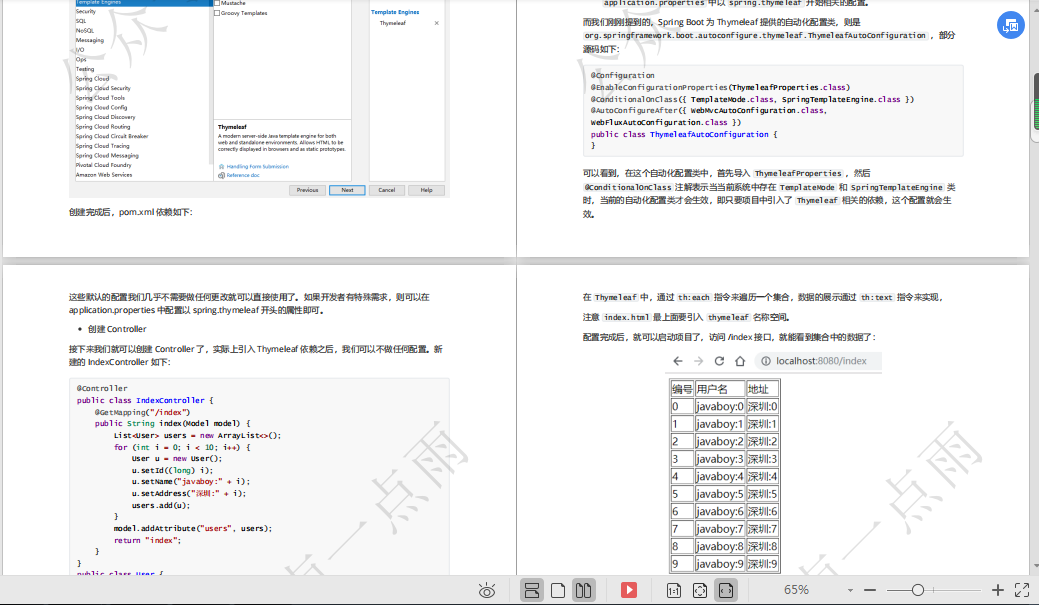Enter full screen mode
This screenshot has width=1039, height=605.
(x=1022, y=590)
